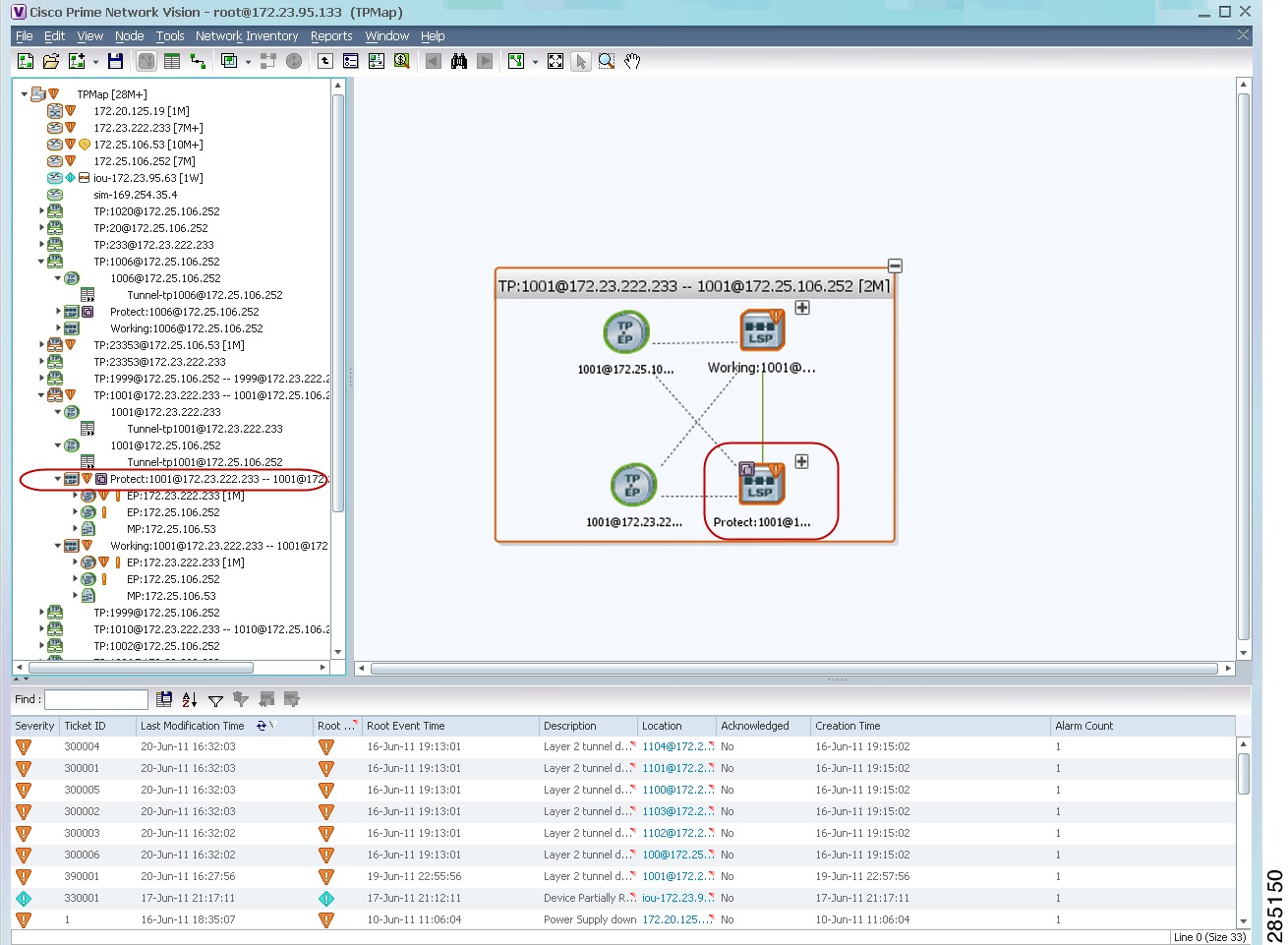
Task: Open location link iou-172.23.9... for ticket 330001
Action: (x=677, y=898)
